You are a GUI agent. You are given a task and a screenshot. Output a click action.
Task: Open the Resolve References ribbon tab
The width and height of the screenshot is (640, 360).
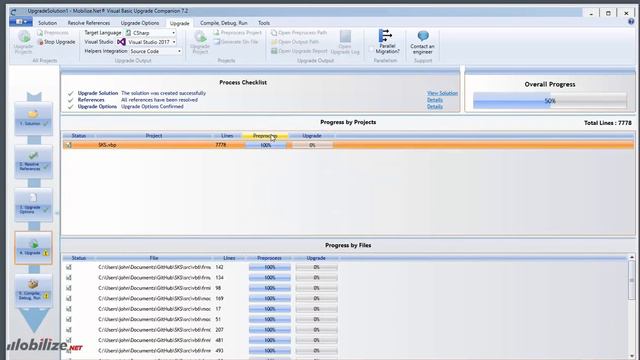coord(89,23)
